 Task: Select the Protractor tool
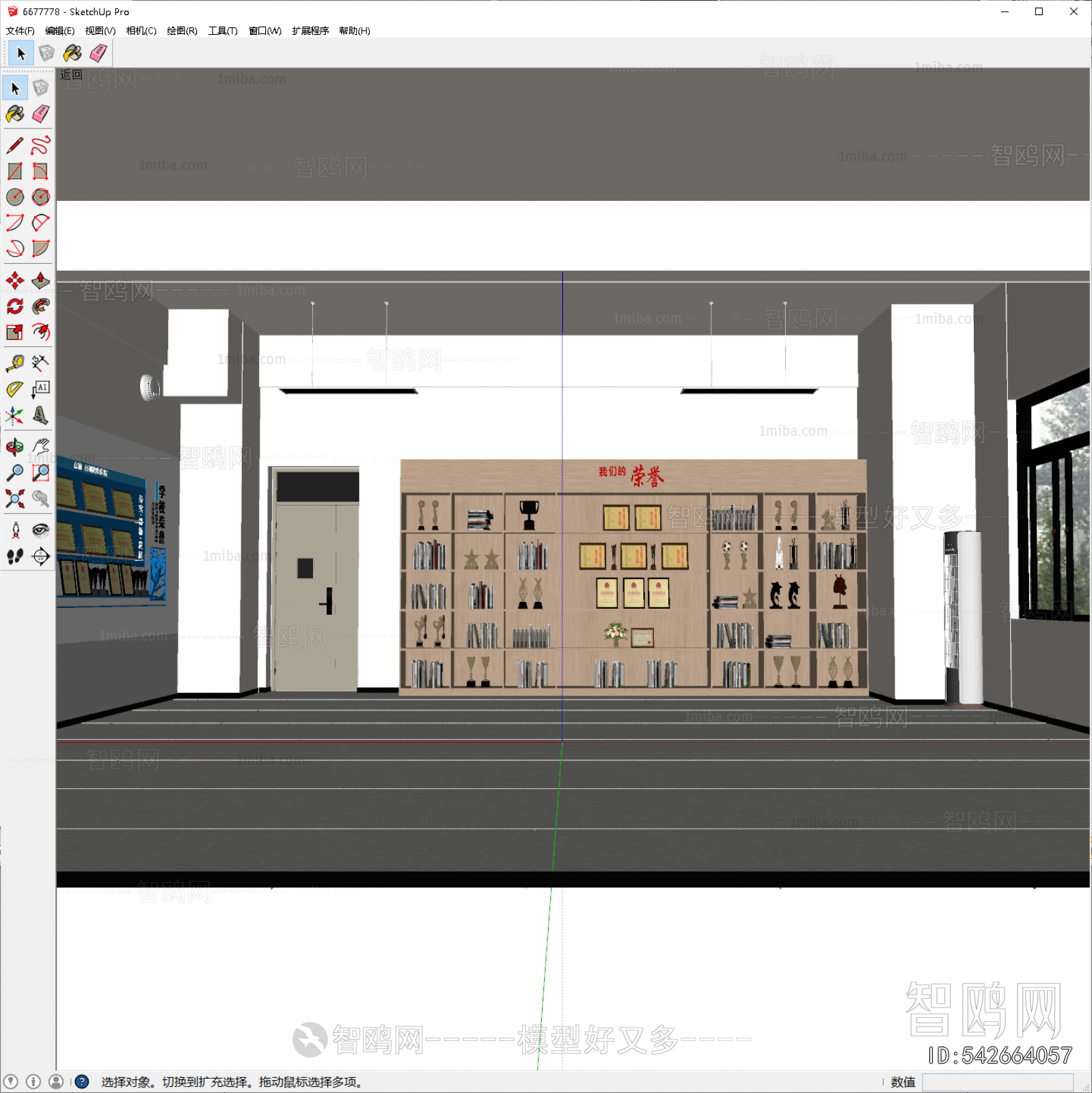coord(15,389)
